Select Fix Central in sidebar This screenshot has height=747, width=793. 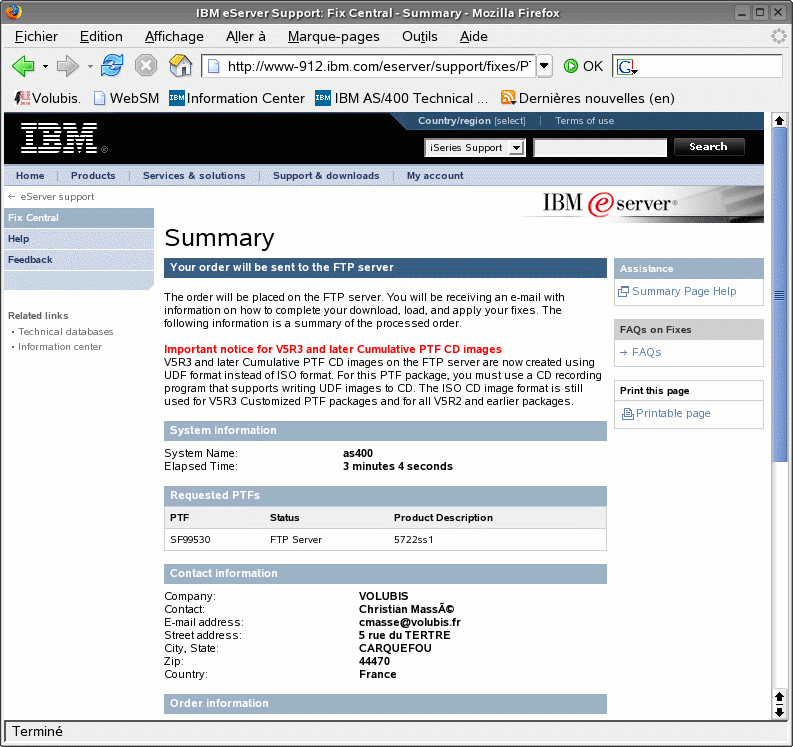[79, 217]
